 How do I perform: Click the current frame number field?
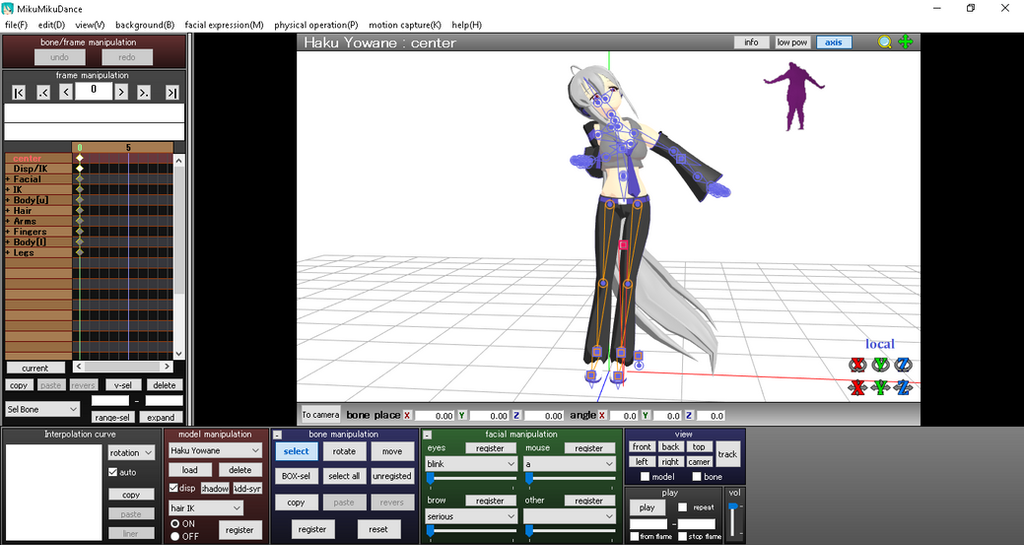coord(93,91)
